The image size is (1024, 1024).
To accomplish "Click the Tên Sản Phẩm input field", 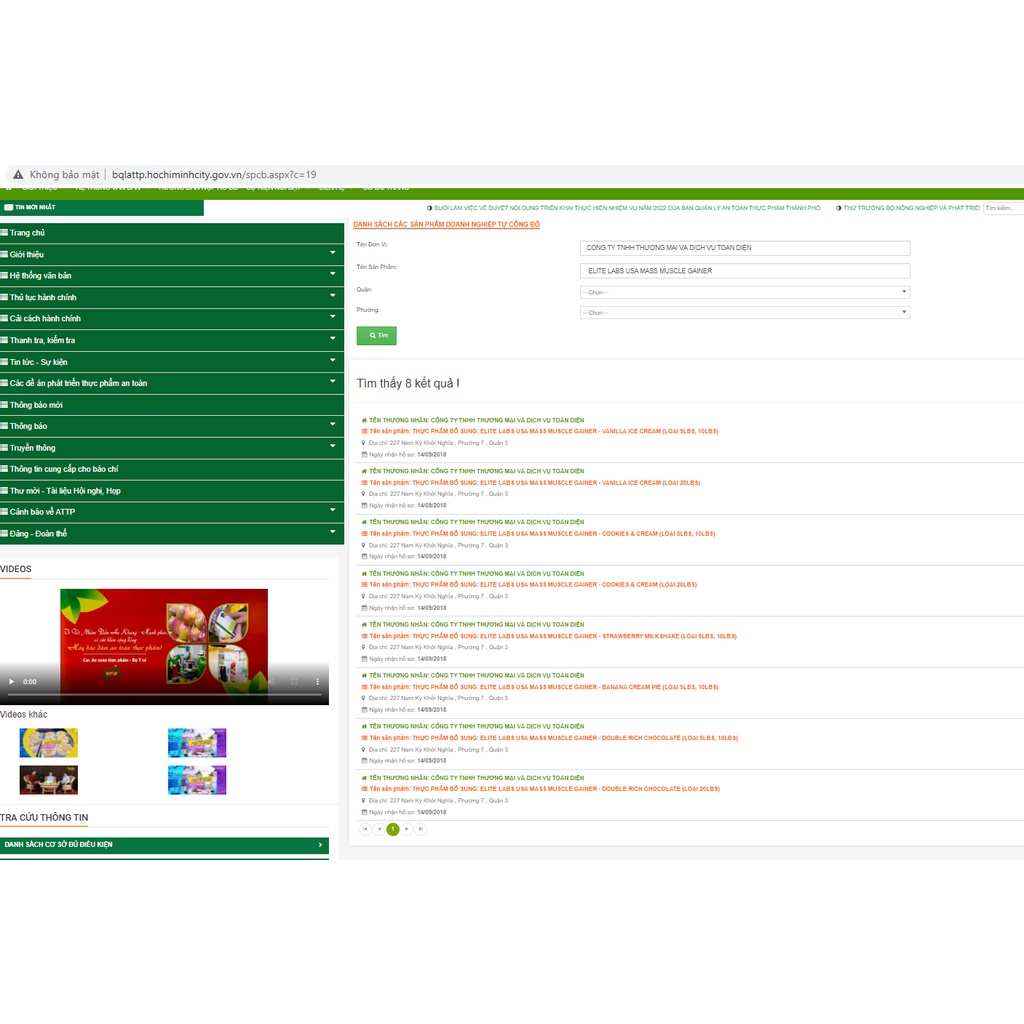I will coord(744,271).
